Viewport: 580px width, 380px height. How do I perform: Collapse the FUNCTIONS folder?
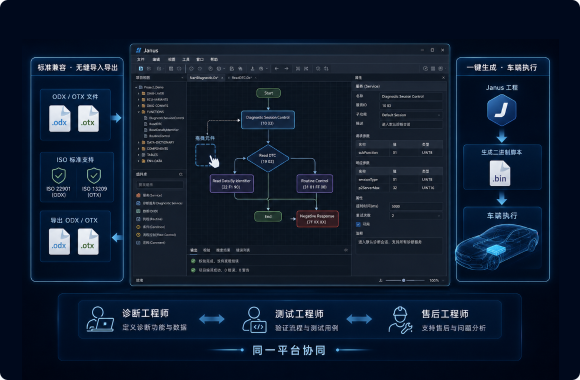pyautogui.click(x=139, y=112)
